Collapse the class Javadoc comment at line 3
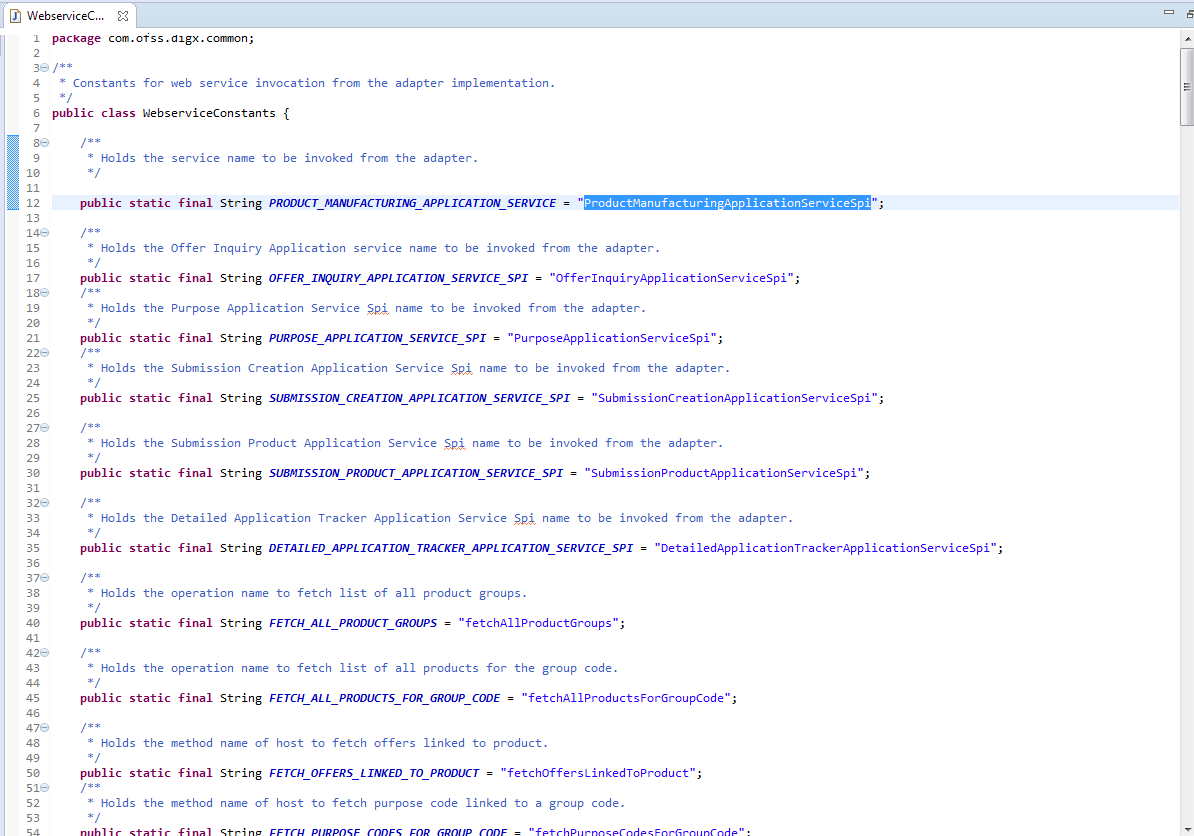The image size is (1194, 836). [x=44, y=67]
